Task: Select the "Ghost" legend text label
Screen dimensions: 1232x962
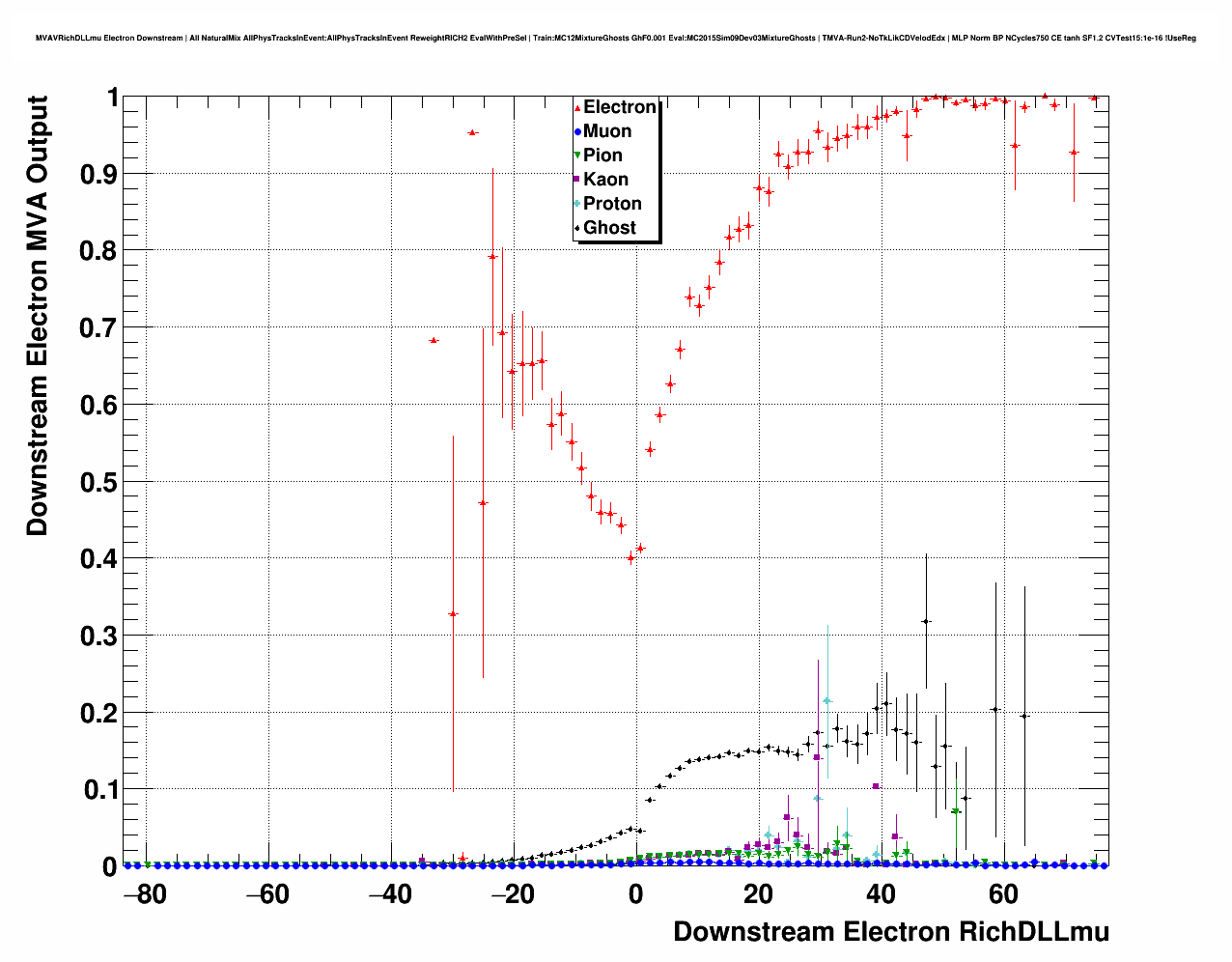Action: coord(609,228)
